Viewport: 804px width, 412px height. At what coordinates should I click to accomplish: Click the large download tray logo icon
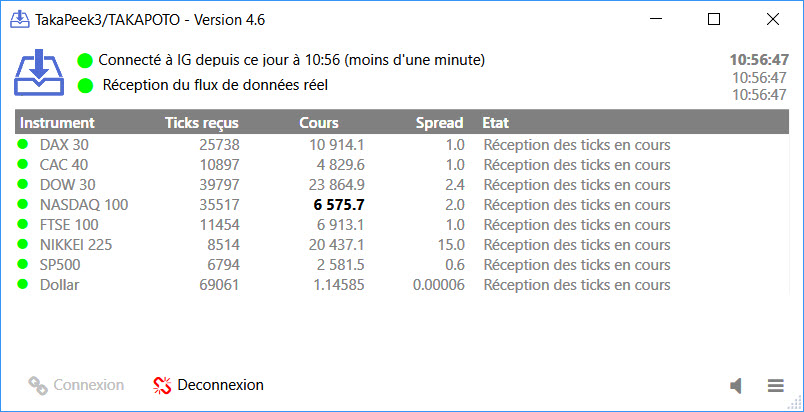point(39,73)
